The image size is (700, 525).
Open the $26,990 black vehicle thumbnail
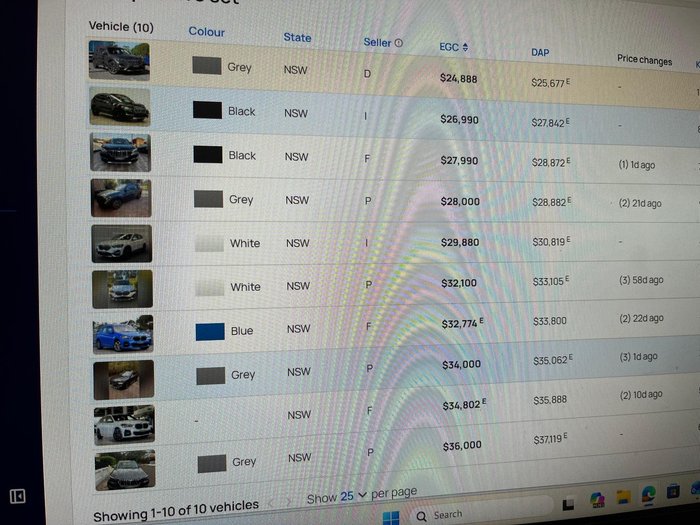click(120, 107)
